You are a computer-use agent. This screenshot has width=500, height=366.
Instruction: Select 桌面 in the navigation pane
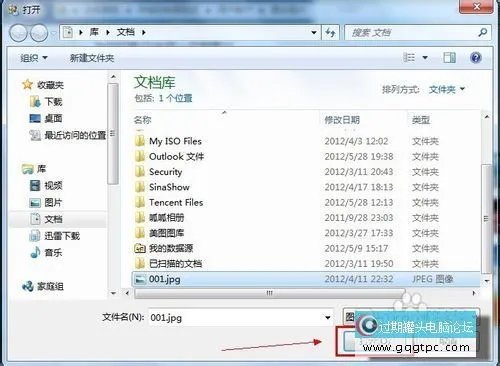point(53,118)
